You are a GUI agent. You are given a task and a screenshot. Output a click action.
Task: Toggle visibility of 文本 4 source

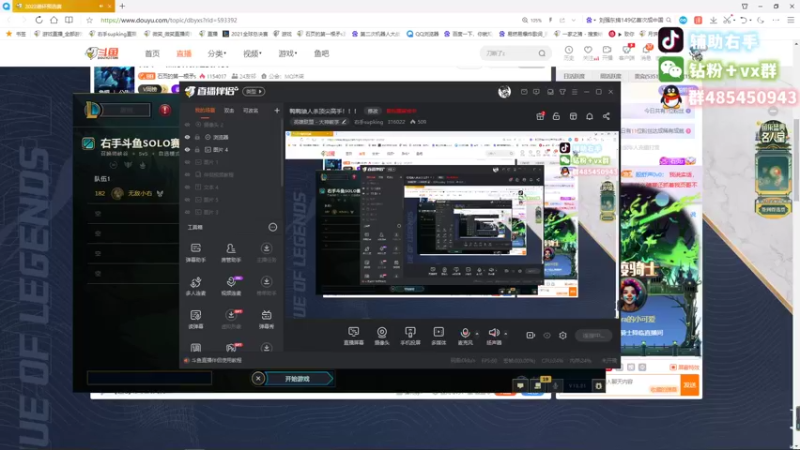187,187
